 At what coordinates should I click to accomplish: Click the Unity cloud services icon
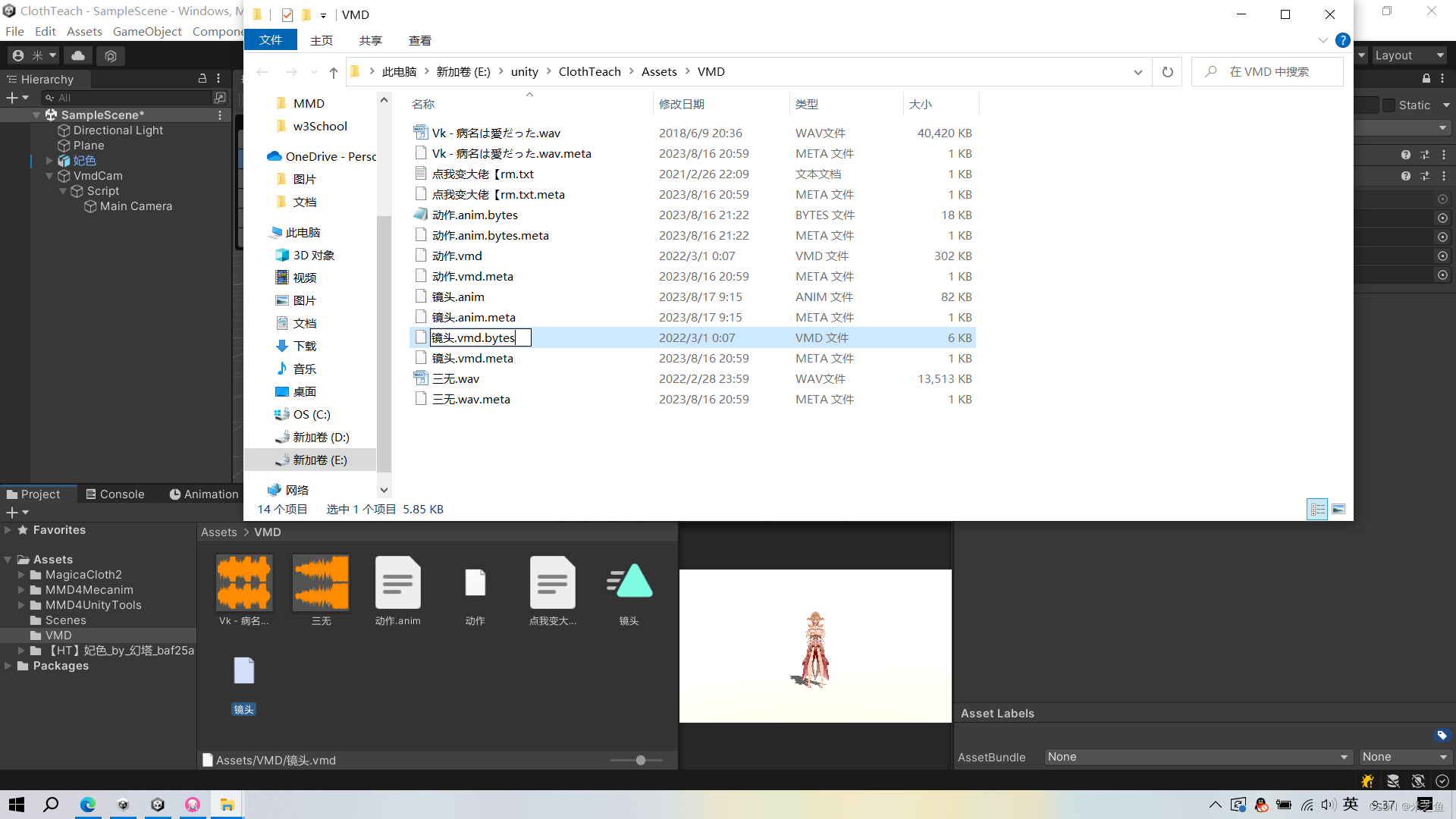78,55
